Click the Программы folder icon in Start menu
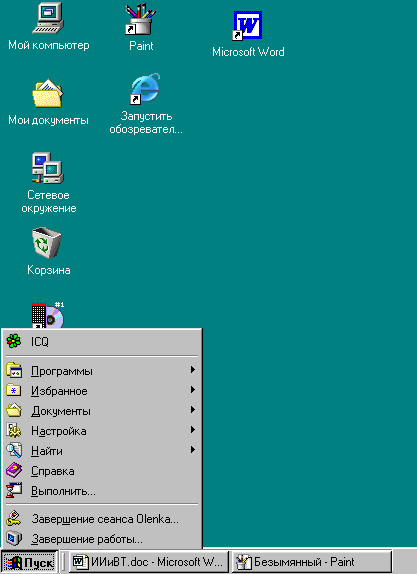The image size is (417, 574). click(14, 370)
